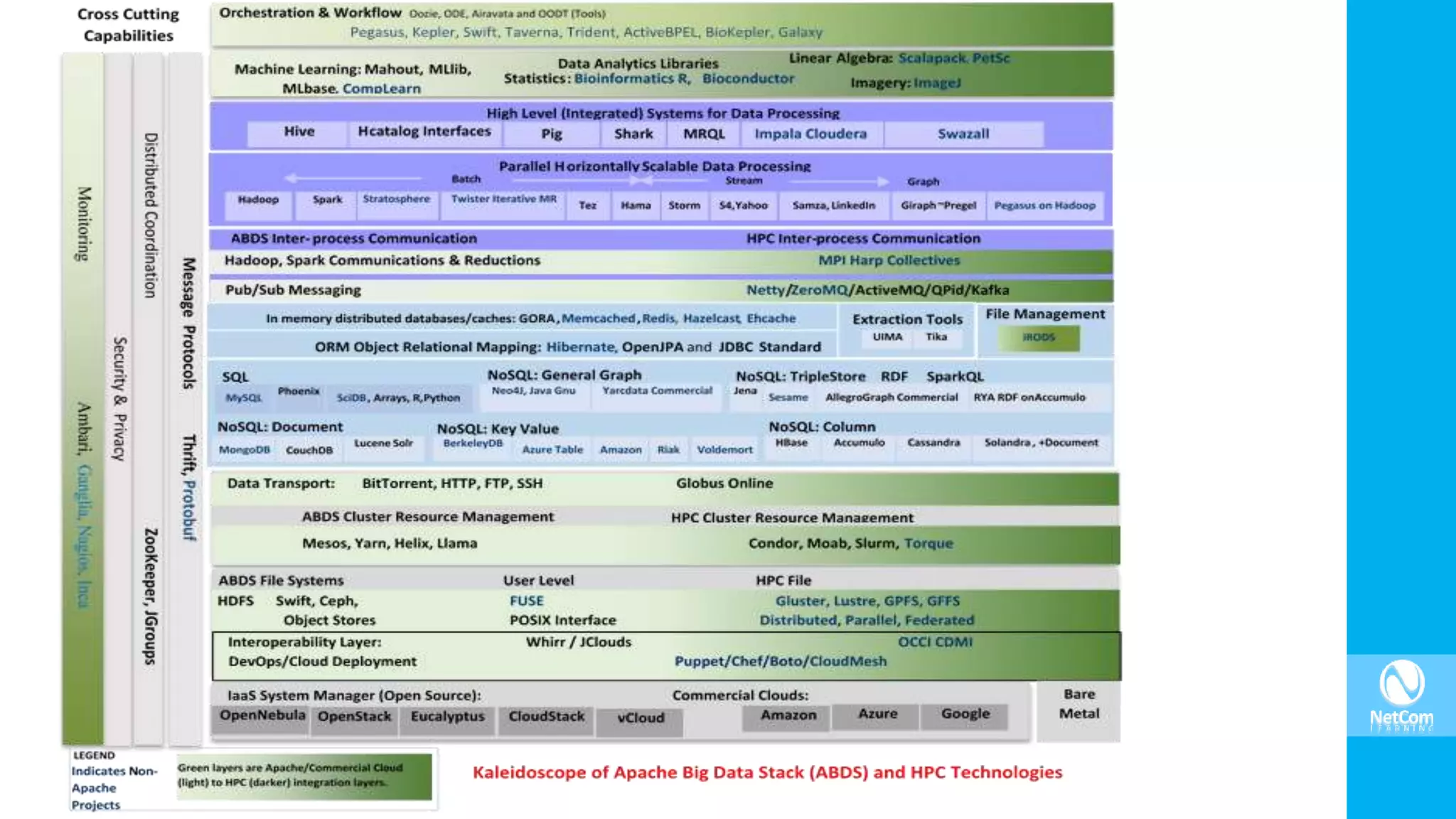Viewport: 1456px width, 819px height.
Task: Click the green legend gradient box
Action: tap(304, 776)
